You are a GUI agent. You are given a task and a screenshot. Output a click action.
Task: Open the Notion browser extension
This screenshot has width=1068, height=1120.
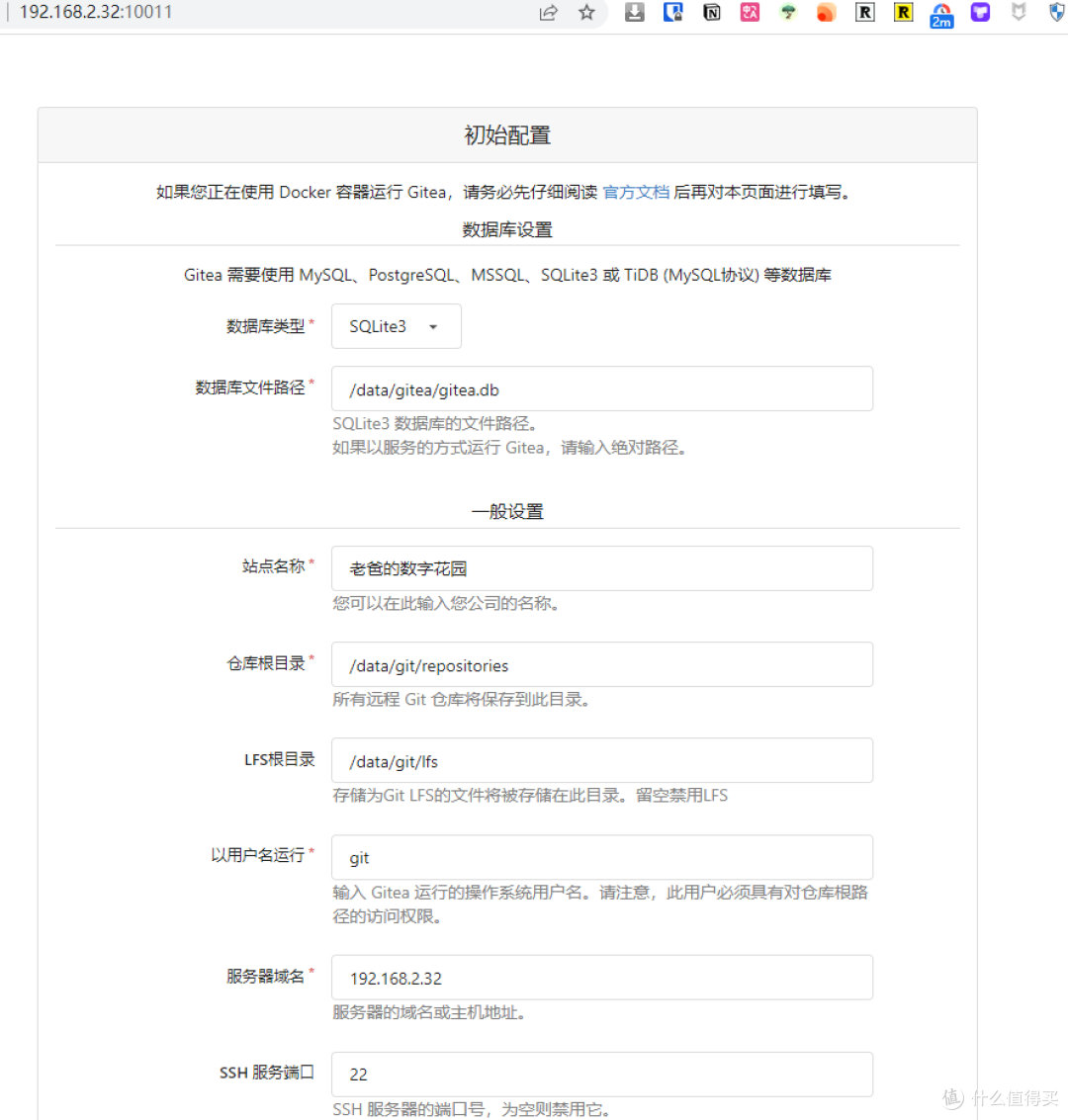click(711, 13)
